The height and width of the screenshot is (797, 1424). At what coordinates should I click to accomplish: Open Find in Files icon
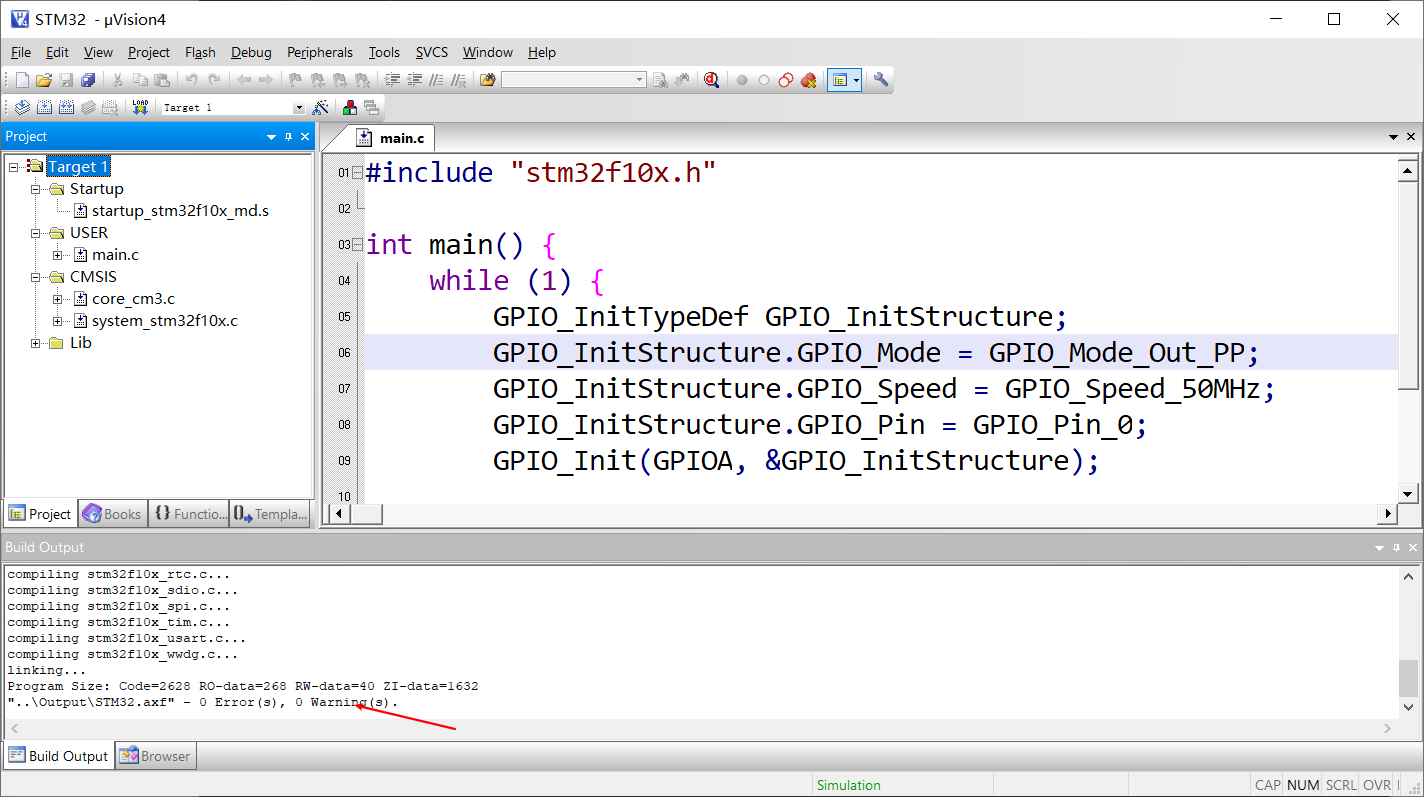point(487,80)
